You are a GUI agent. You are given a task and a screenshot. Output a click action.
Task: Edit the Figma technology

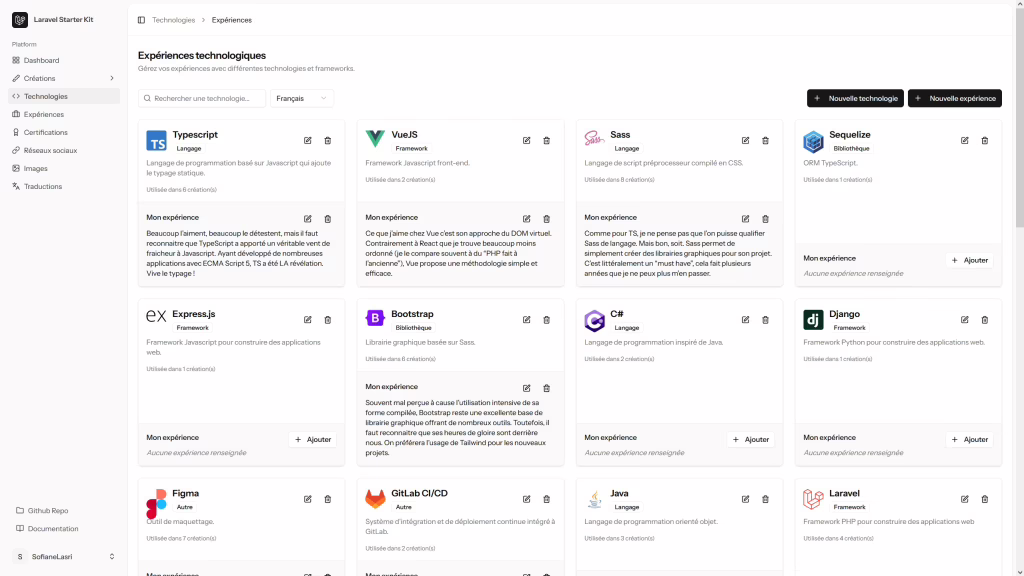pyautogui.click(x=308, y=499)
